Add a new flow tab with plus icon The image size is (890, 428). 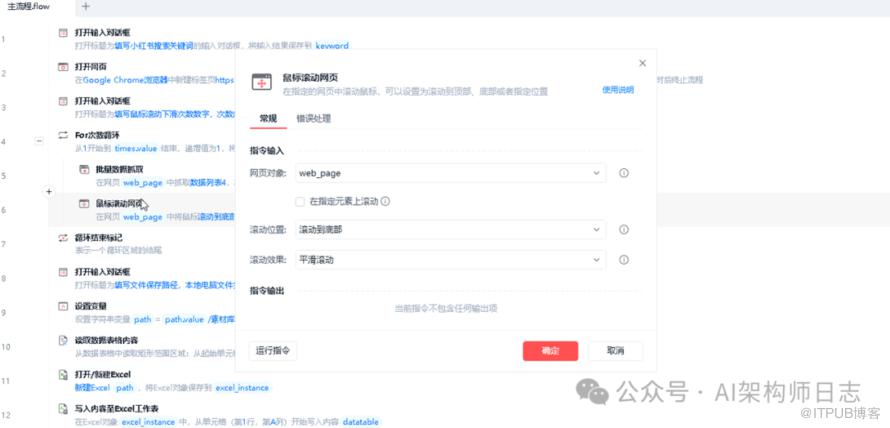coord(86,6)
